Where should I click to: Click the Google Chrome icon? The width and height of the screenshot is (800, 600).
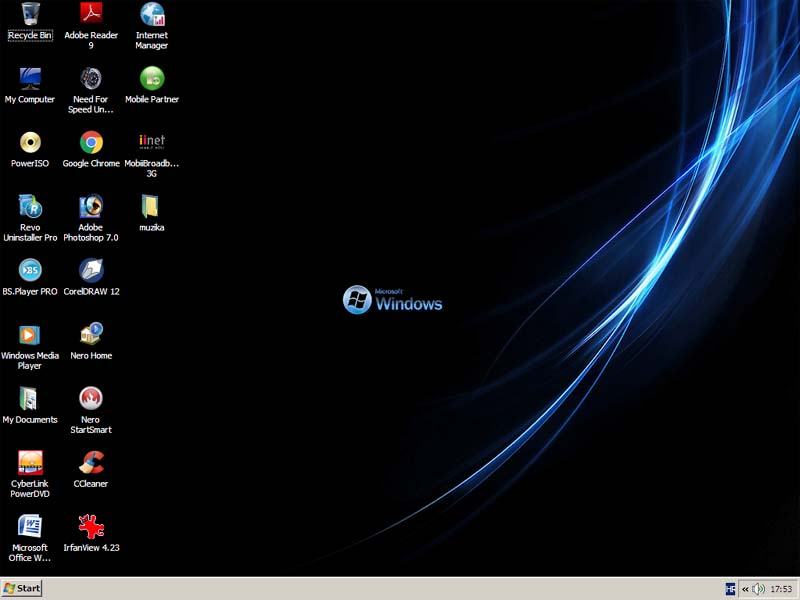[x=91, y=143]
